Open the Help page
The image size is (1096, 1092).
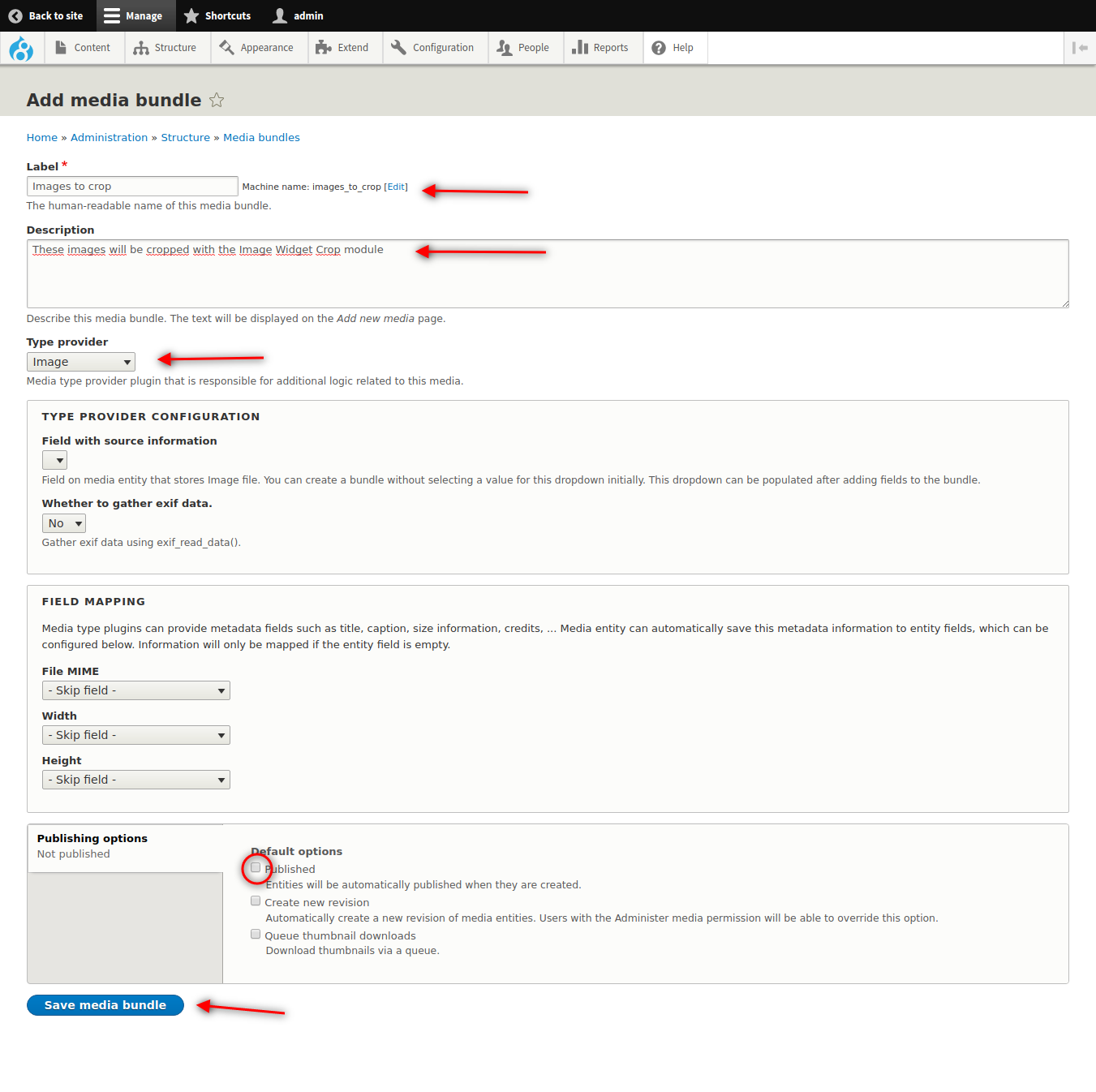tap(673, 48)
